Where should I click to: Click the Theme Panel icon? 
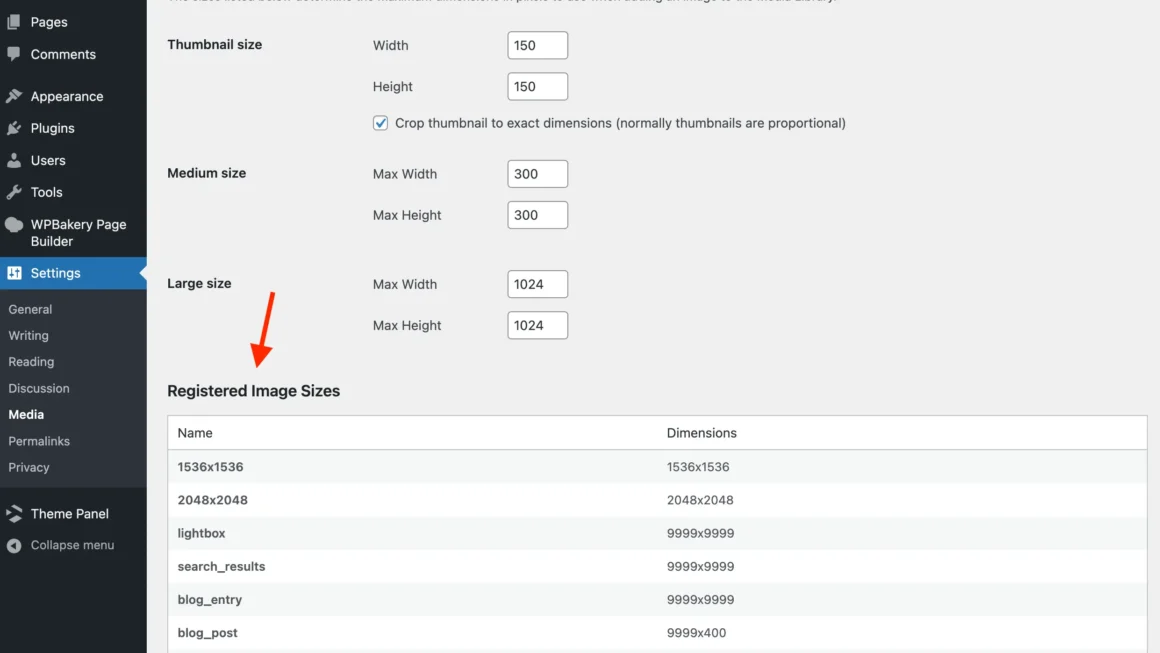13,513
